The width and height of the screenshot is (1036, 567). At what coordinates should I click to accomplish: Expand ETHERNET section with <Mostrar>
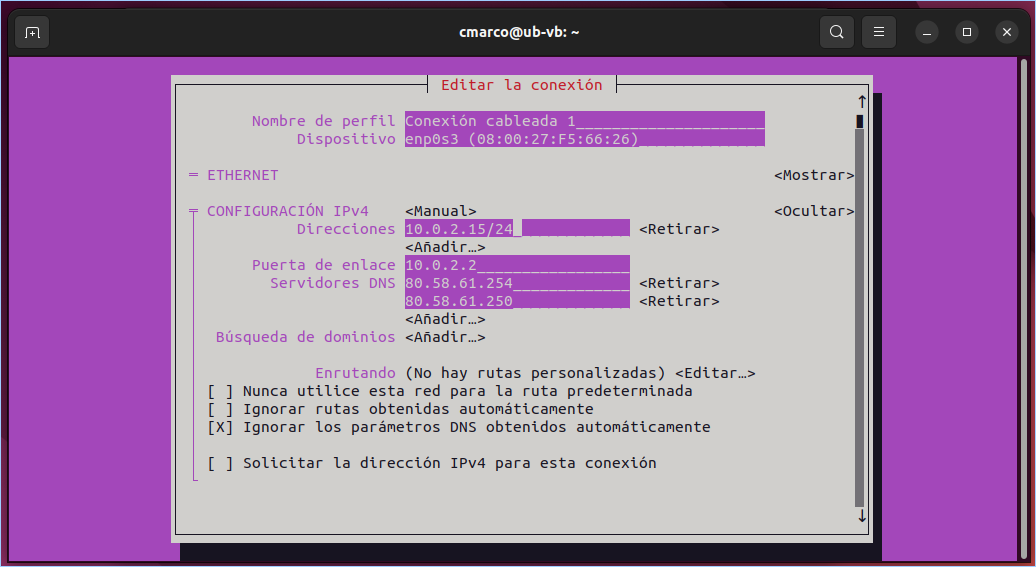pos(814,175)
